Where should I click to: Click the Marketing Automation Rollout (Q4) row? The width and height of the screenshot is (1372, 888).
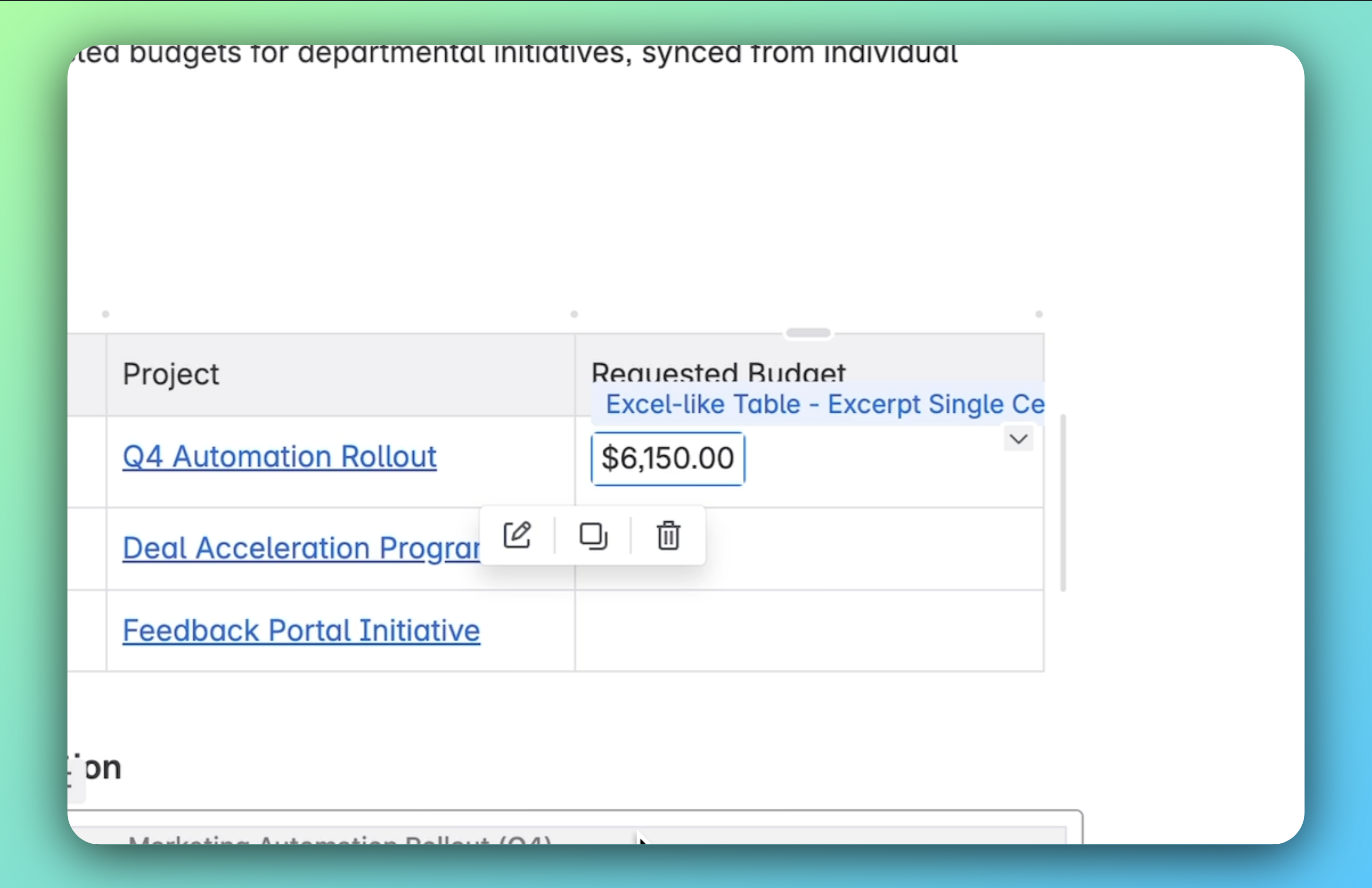(340, 839)
